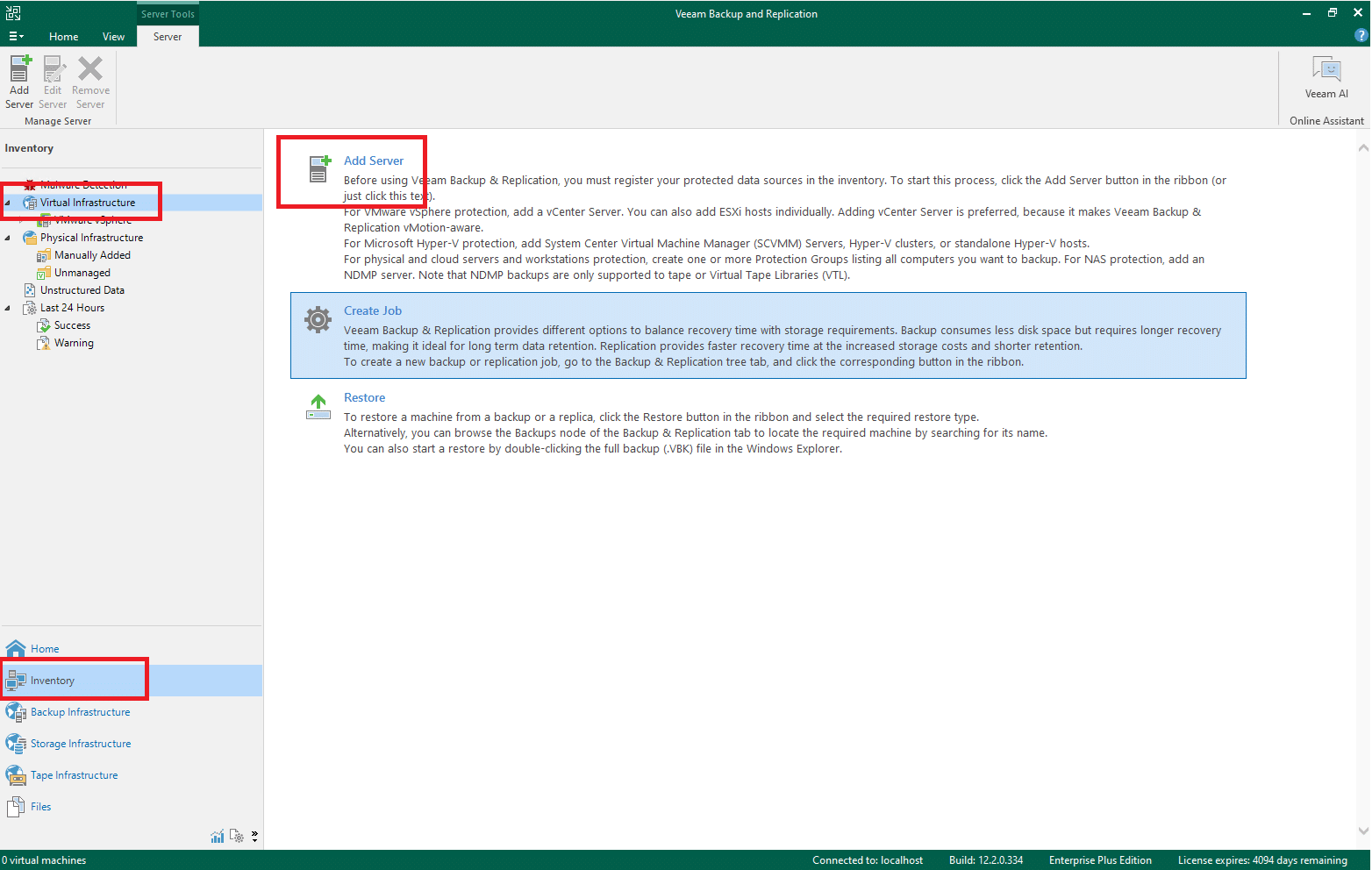The height and width of the screenshot is (870, 1372).
Task: Collapse the Physical Infrastructure tree arrow
Action: click(x=8, y=238)
